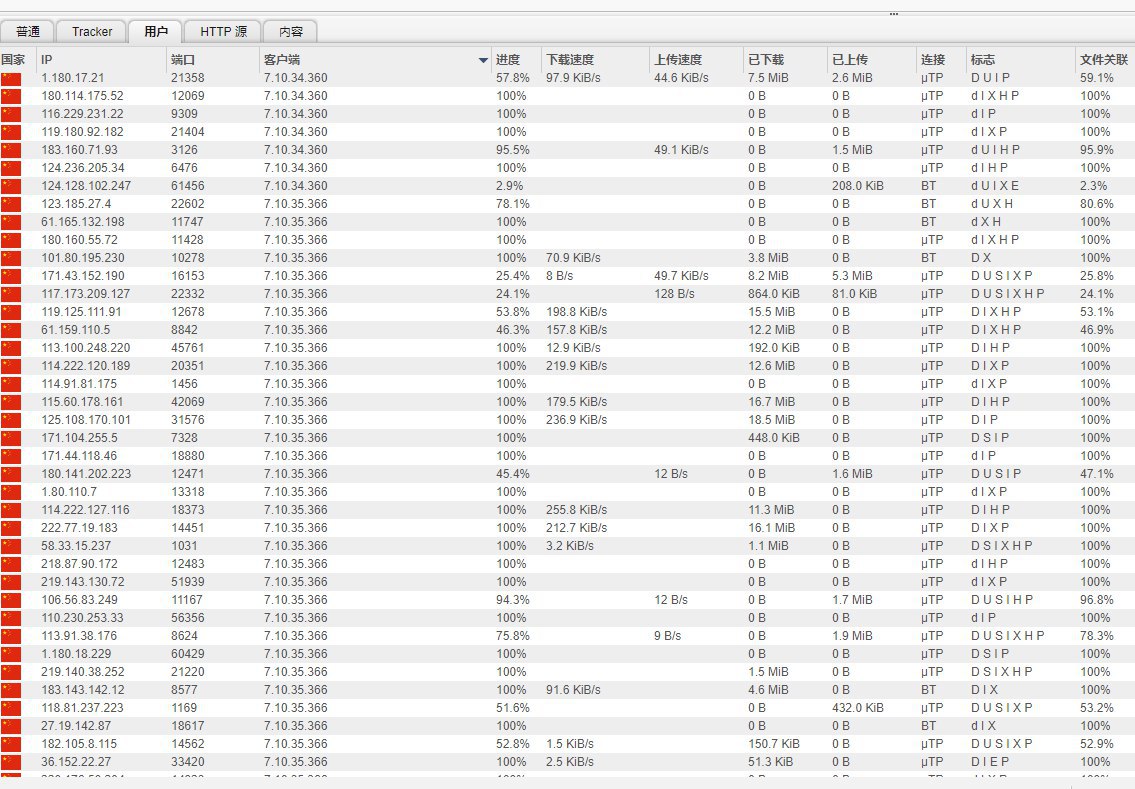Toggle sort arrow on 客户端 column
Viewport: 1135px width, 789px height.
click(x=483, y=60)
